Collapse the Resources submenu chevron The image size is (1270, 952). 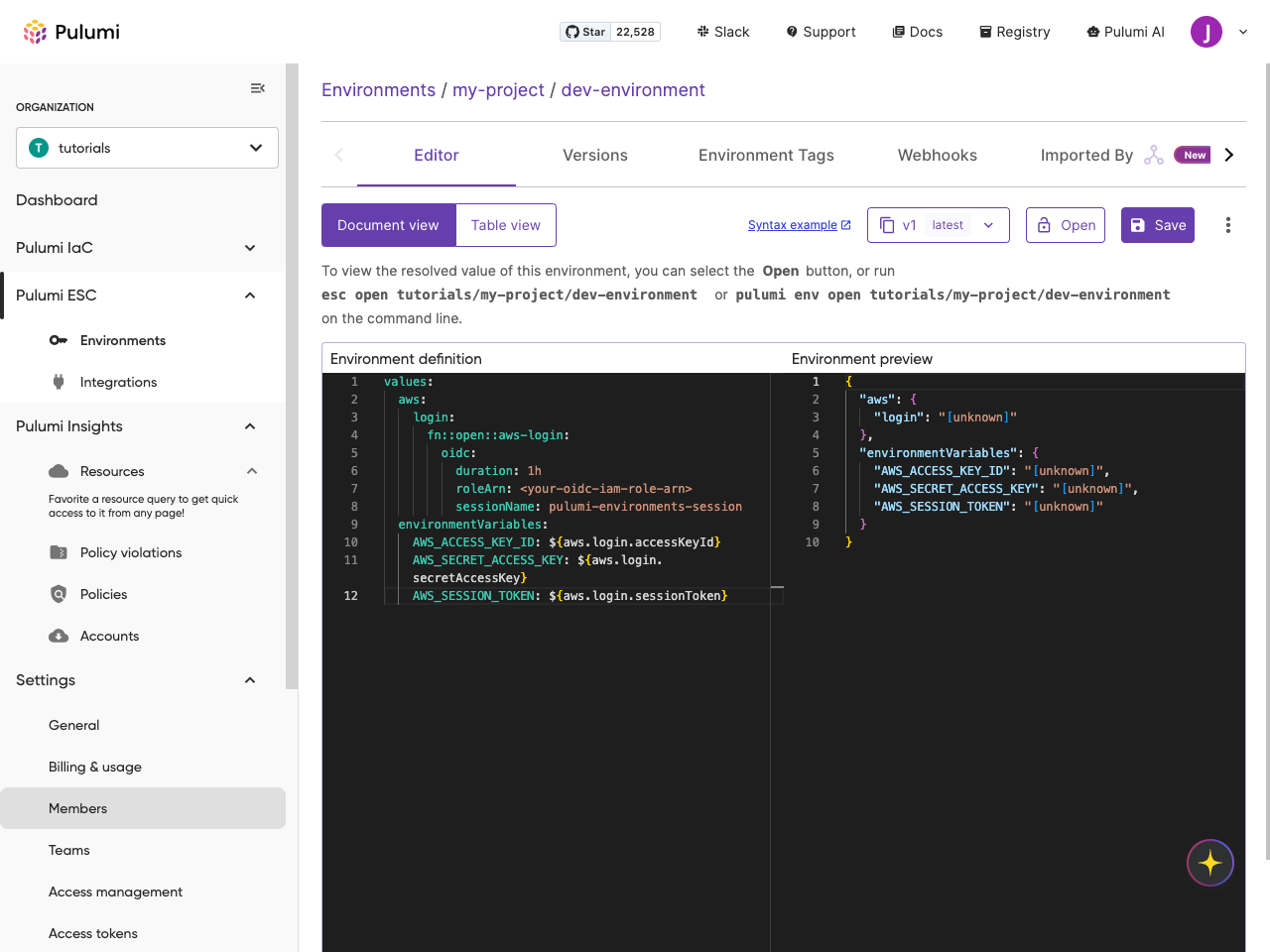[x=252, y=471]
